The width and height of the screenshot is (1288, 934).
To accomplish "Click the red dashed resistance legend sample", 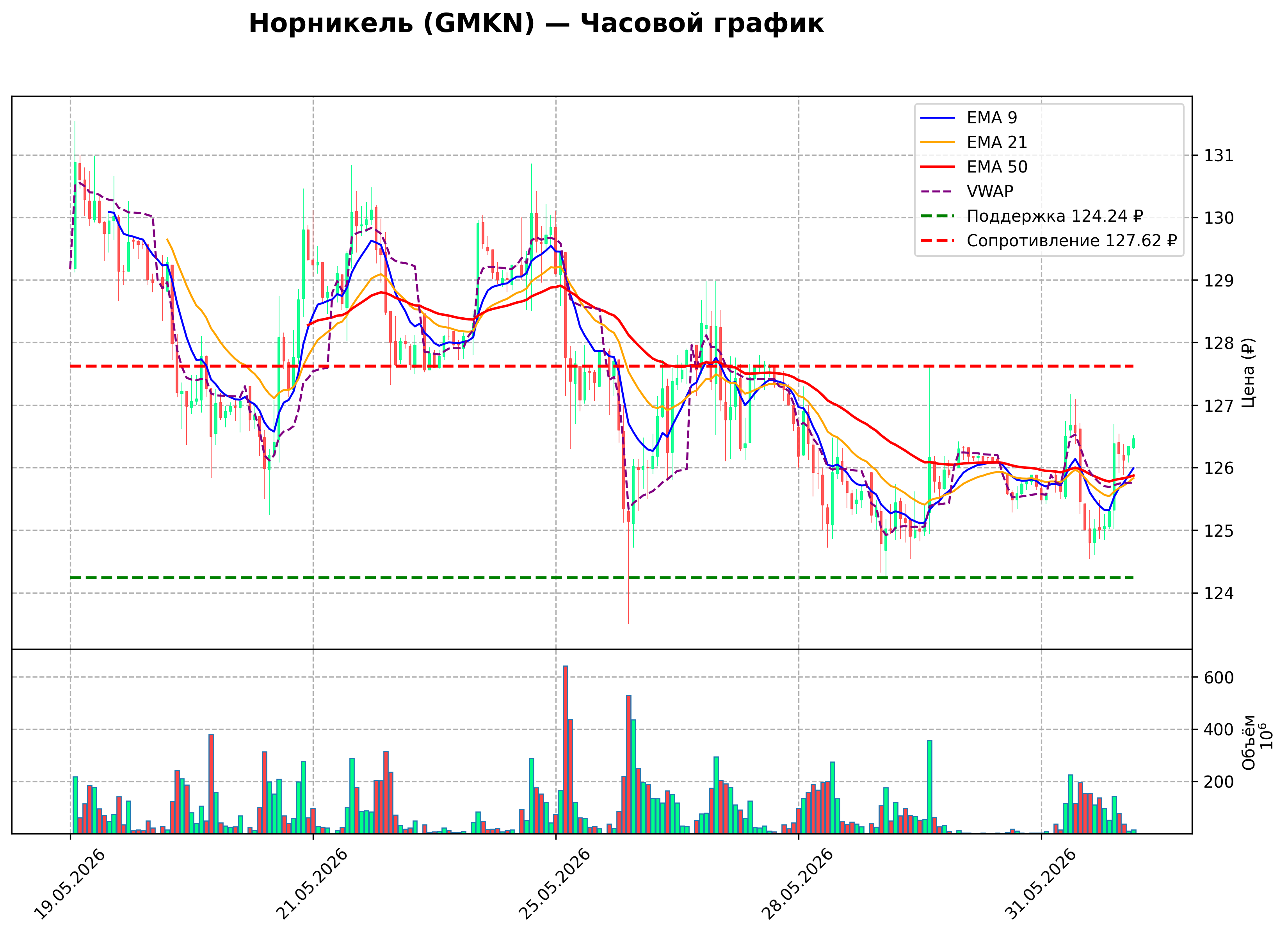I will tap(938, 241).
